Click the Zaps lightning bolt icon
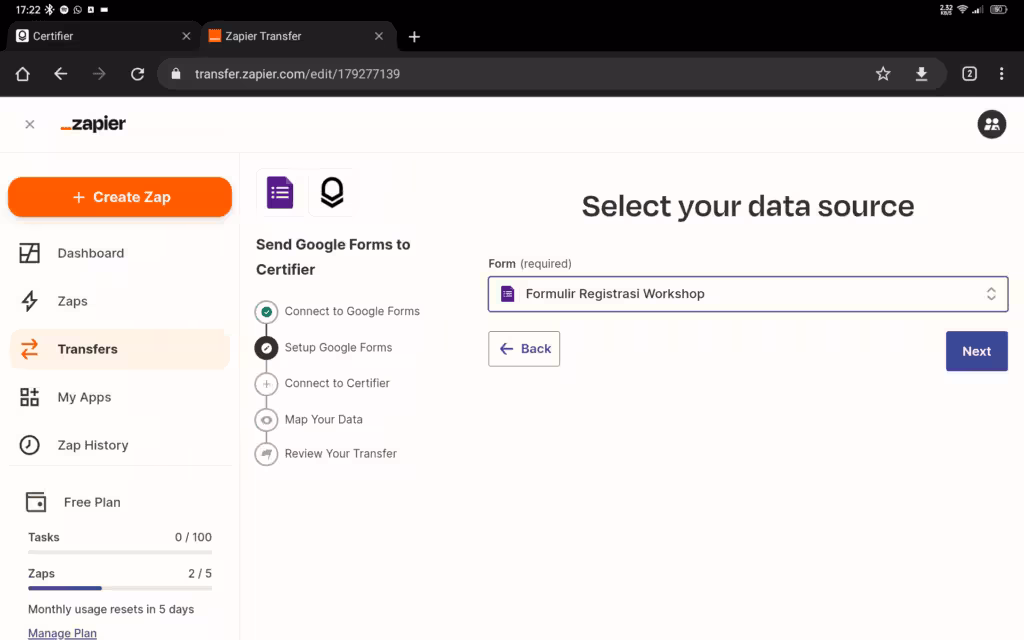This screenshot has width=1024, height=640. point(29,301)
